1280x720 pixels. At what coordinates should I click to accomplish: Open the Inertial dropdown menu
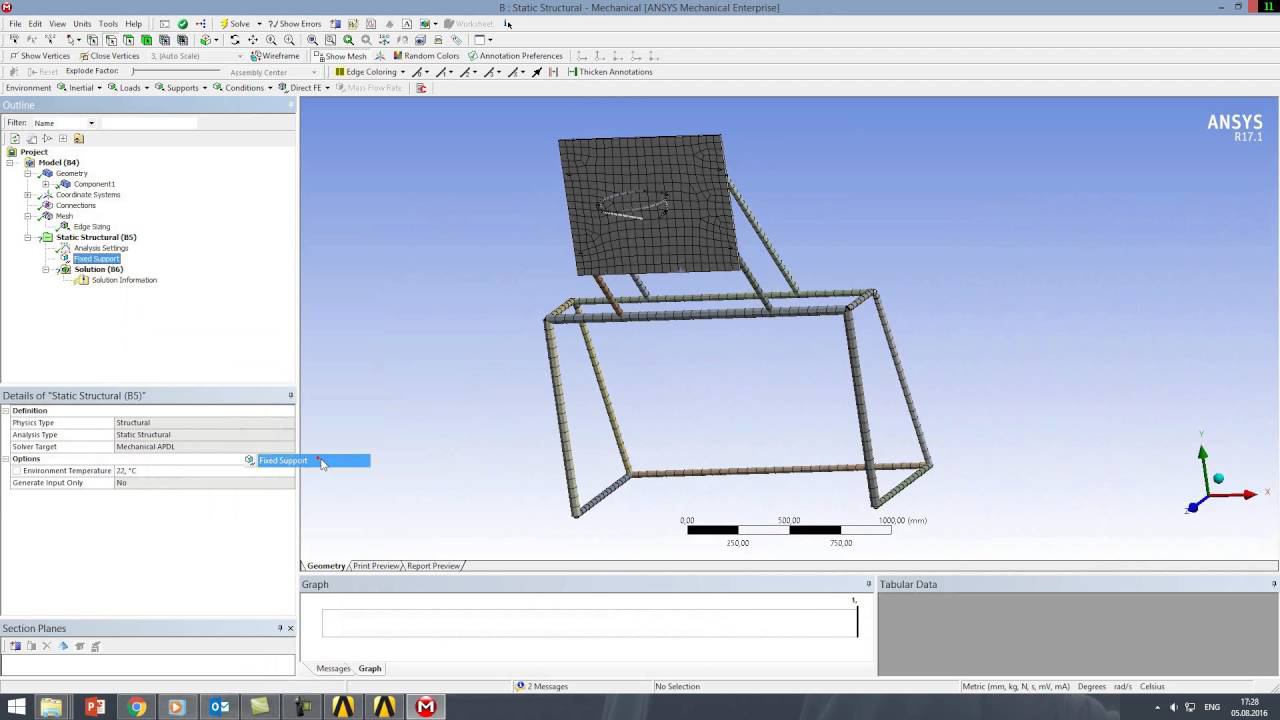(80, 88)
